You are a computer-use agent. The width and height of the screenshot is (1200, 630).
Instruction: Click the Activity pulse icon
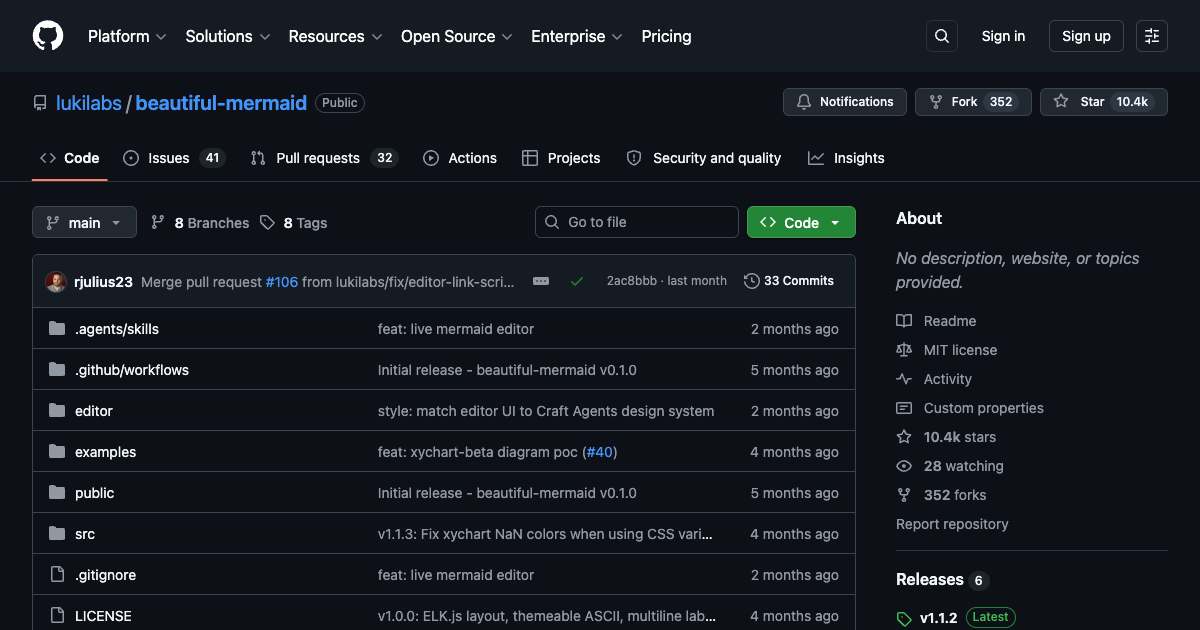tap(904, 379)
